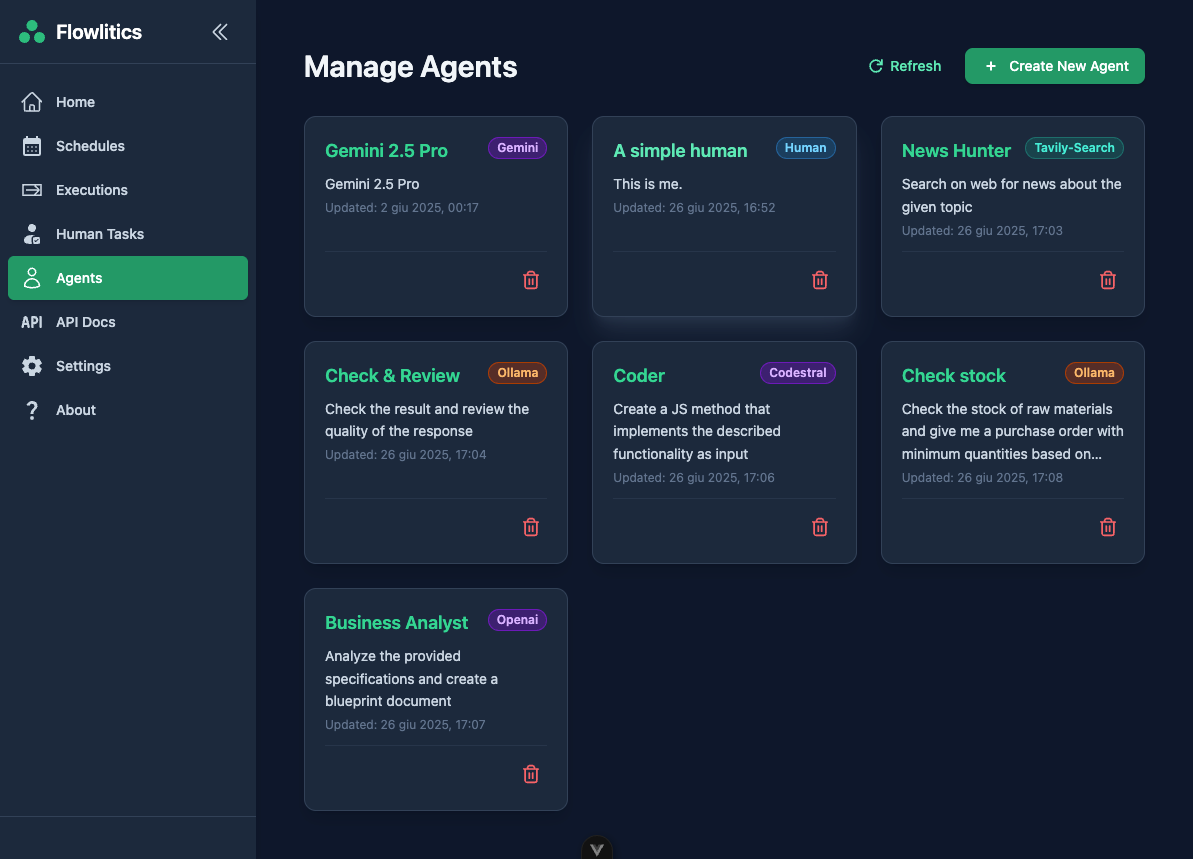Open the Business Analyst agent title

coord(396,622)
